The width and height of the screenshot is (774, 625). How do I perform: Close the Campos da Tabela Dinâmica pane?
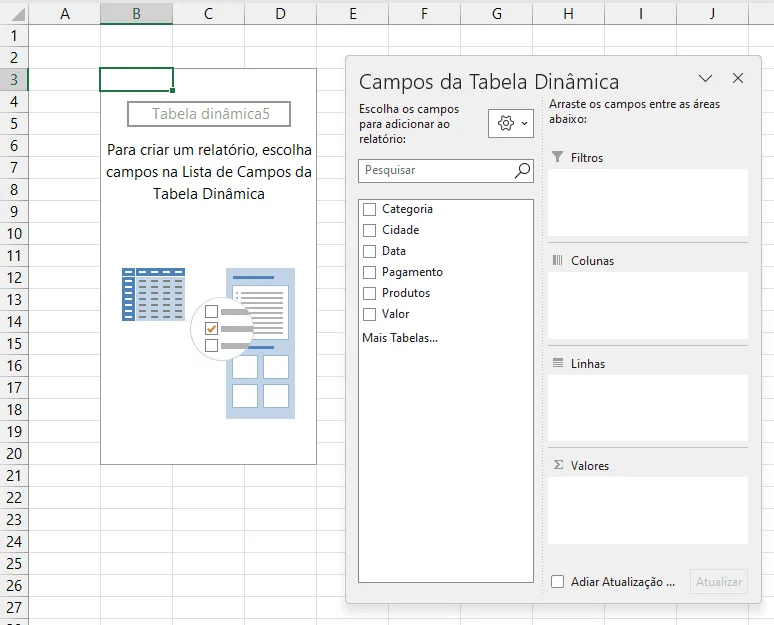point(738,78)
